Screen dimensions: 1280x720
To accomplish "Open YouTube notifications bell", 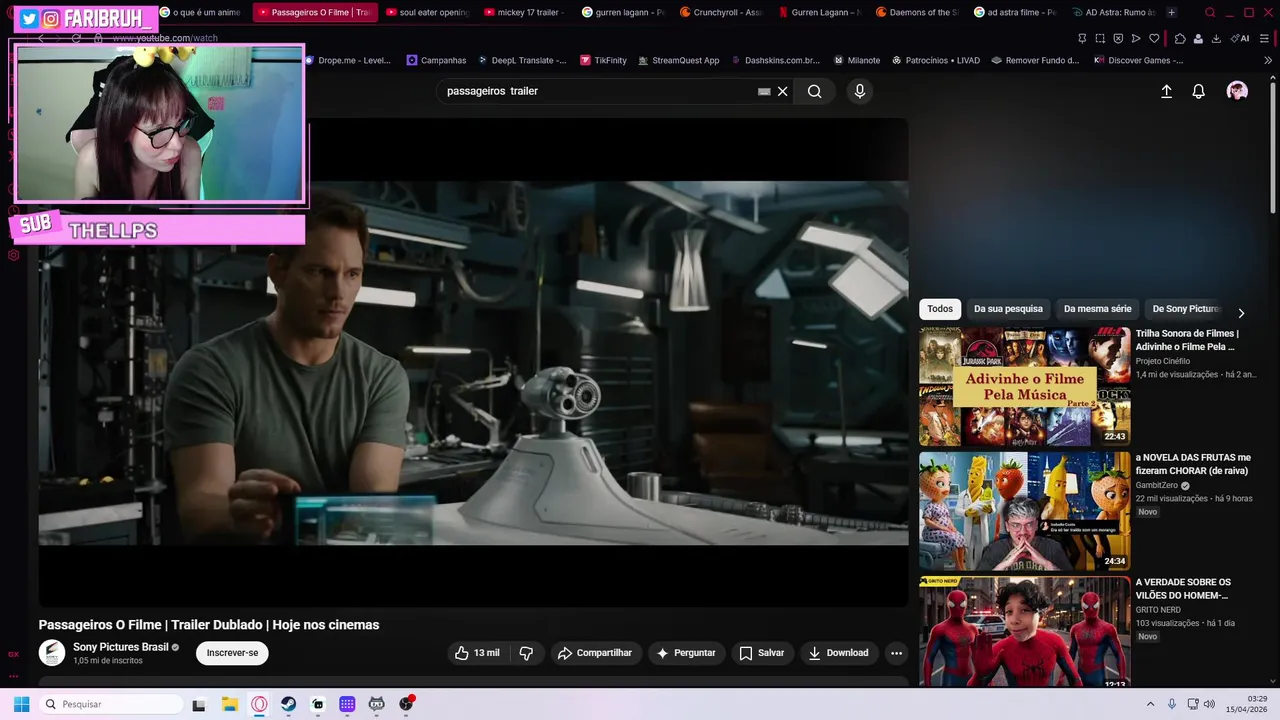I will click(1198, 91).
